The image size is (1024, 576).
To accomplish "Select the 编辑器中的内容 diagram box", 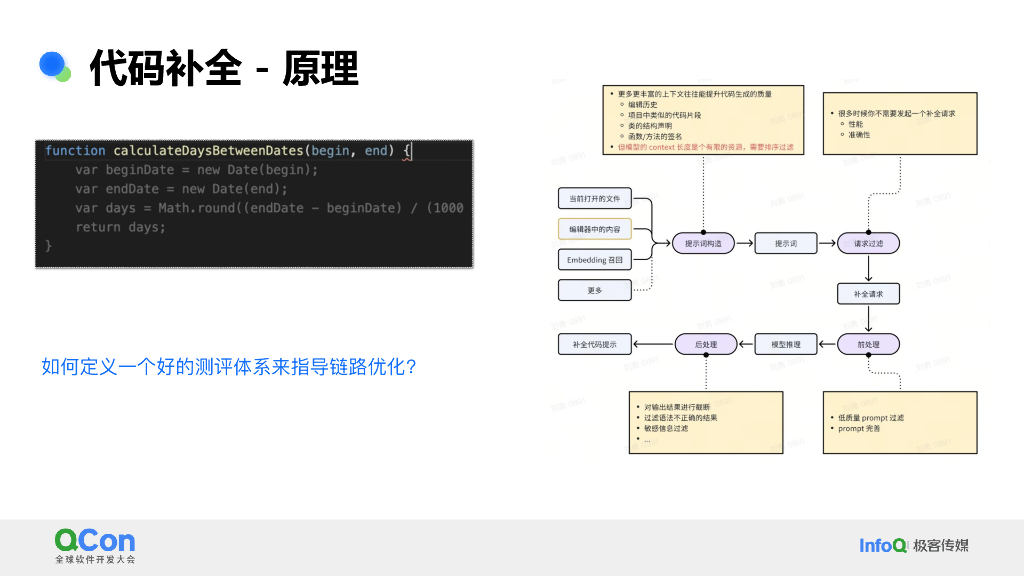I will point(595,229).
